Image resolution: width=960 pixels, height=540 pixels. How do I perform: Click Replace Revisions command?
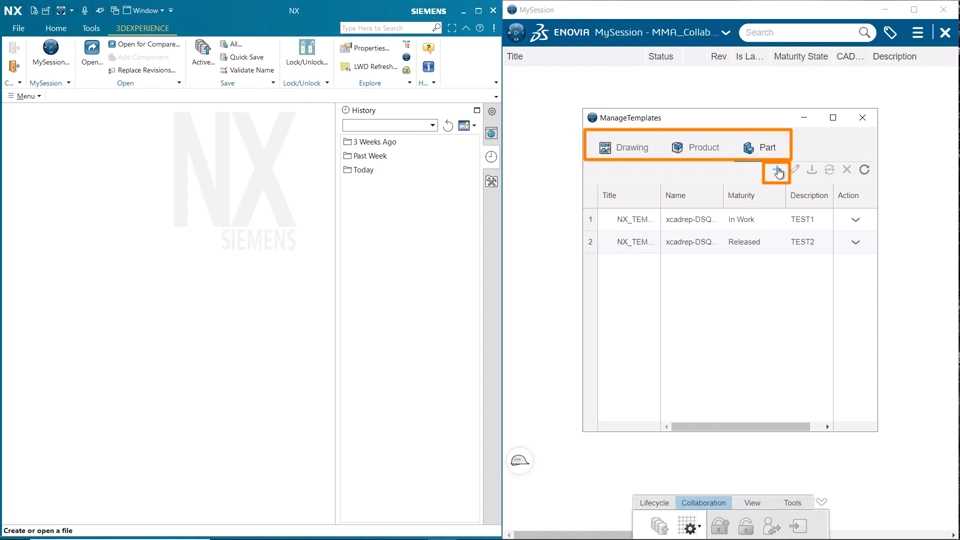(x=141, y=70)
